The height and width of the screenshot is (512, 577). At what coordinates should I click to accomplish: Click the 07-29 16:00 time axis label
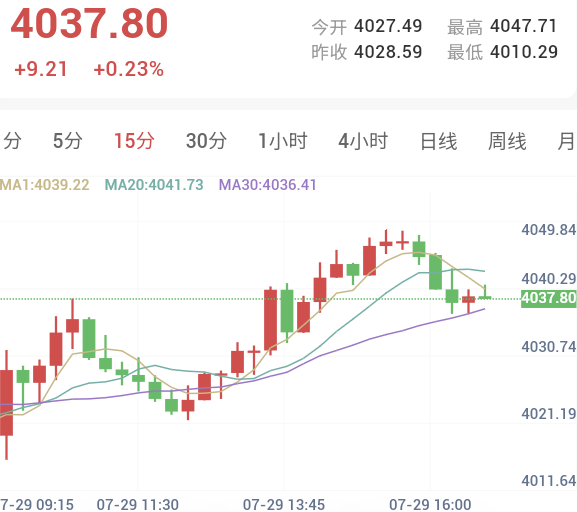[430, 504]
